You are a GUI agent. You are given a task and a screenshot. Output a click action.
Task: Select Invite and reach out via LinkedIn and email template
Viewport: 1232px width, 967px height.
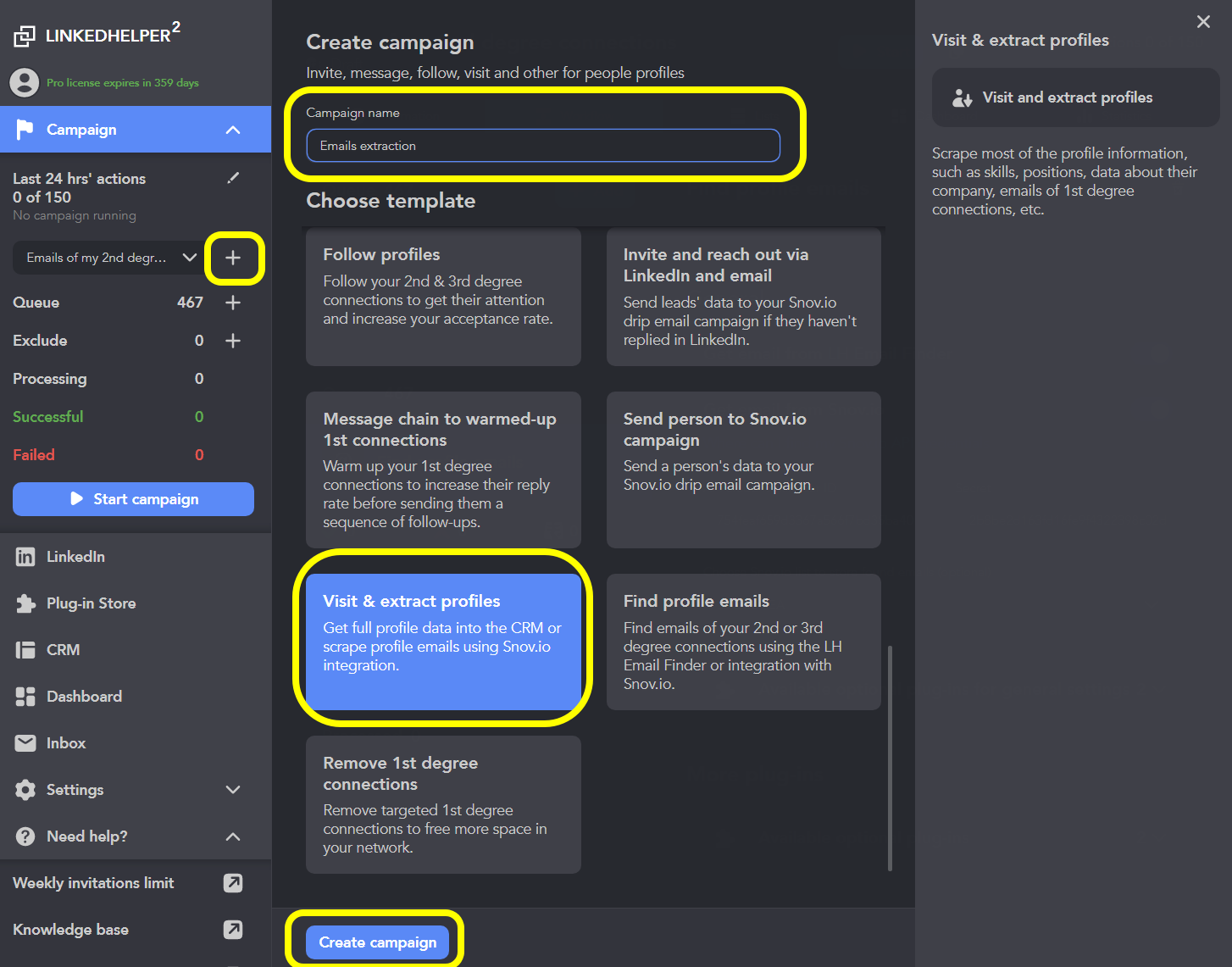744,297
